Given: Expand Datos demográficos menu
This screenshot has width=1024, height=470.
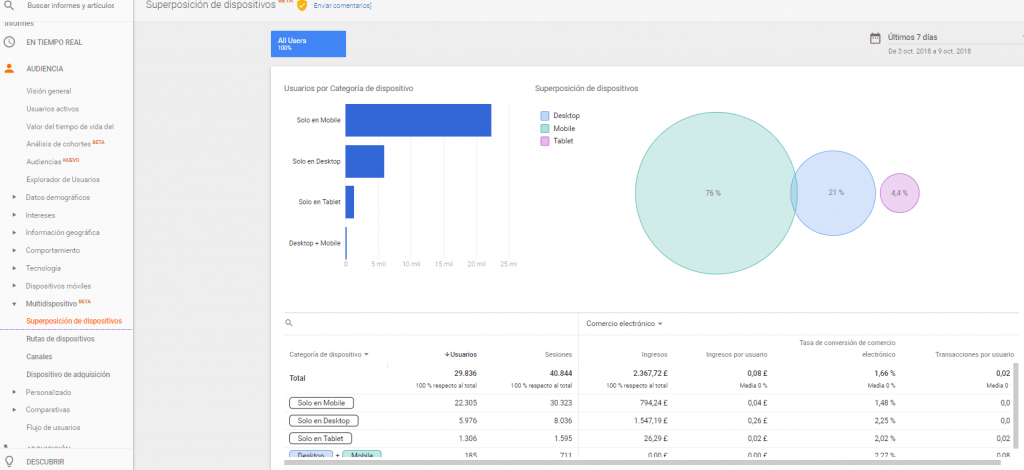Looking at the screenshot, I should pos(57,197).
